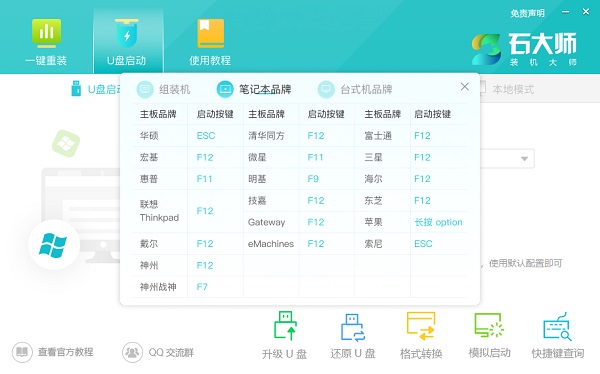
Task: Click the F11 key for 惠普
Action: 204,179
